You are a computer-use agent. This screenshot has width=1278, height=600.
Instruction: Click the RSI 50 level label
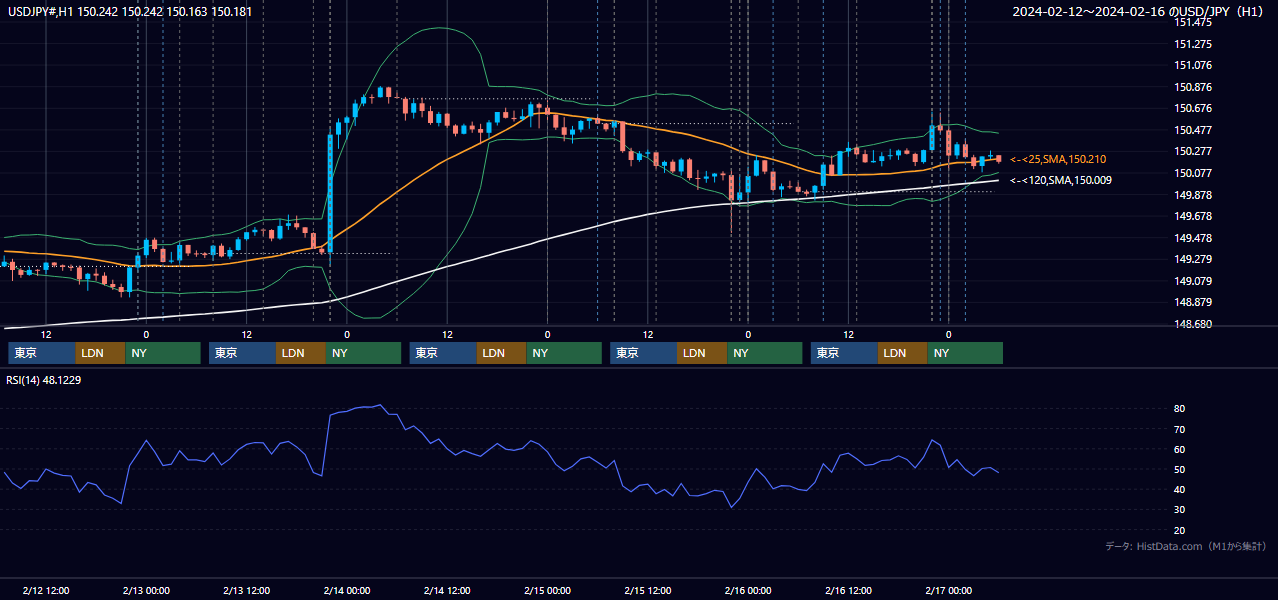click(x=1180, y=469)
